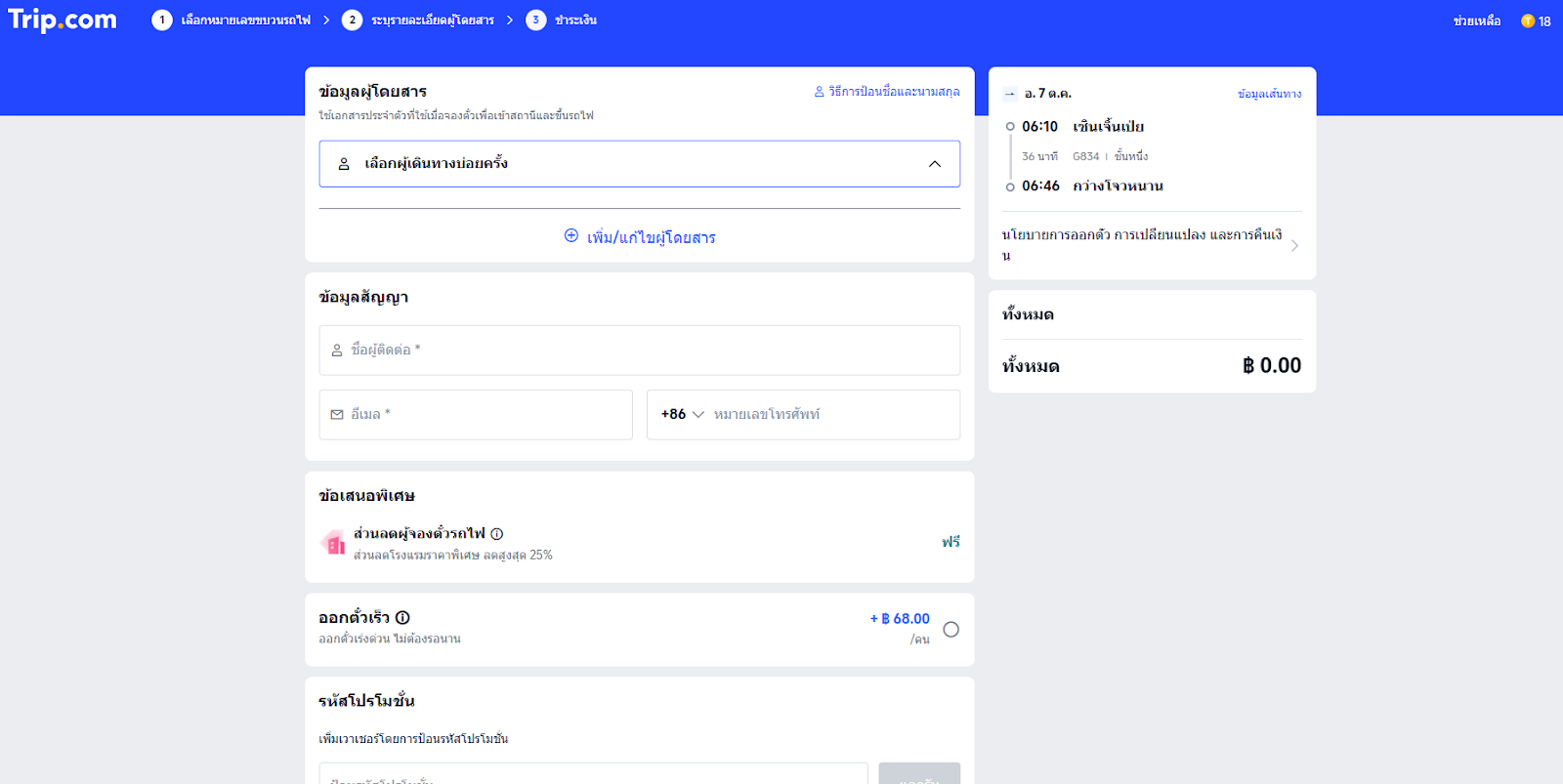Viewport: 1563px width, 784px height.
Task: Click เพิ่ม/แก้ไขผู้โดยสาร button
Action: click(640, 237)
